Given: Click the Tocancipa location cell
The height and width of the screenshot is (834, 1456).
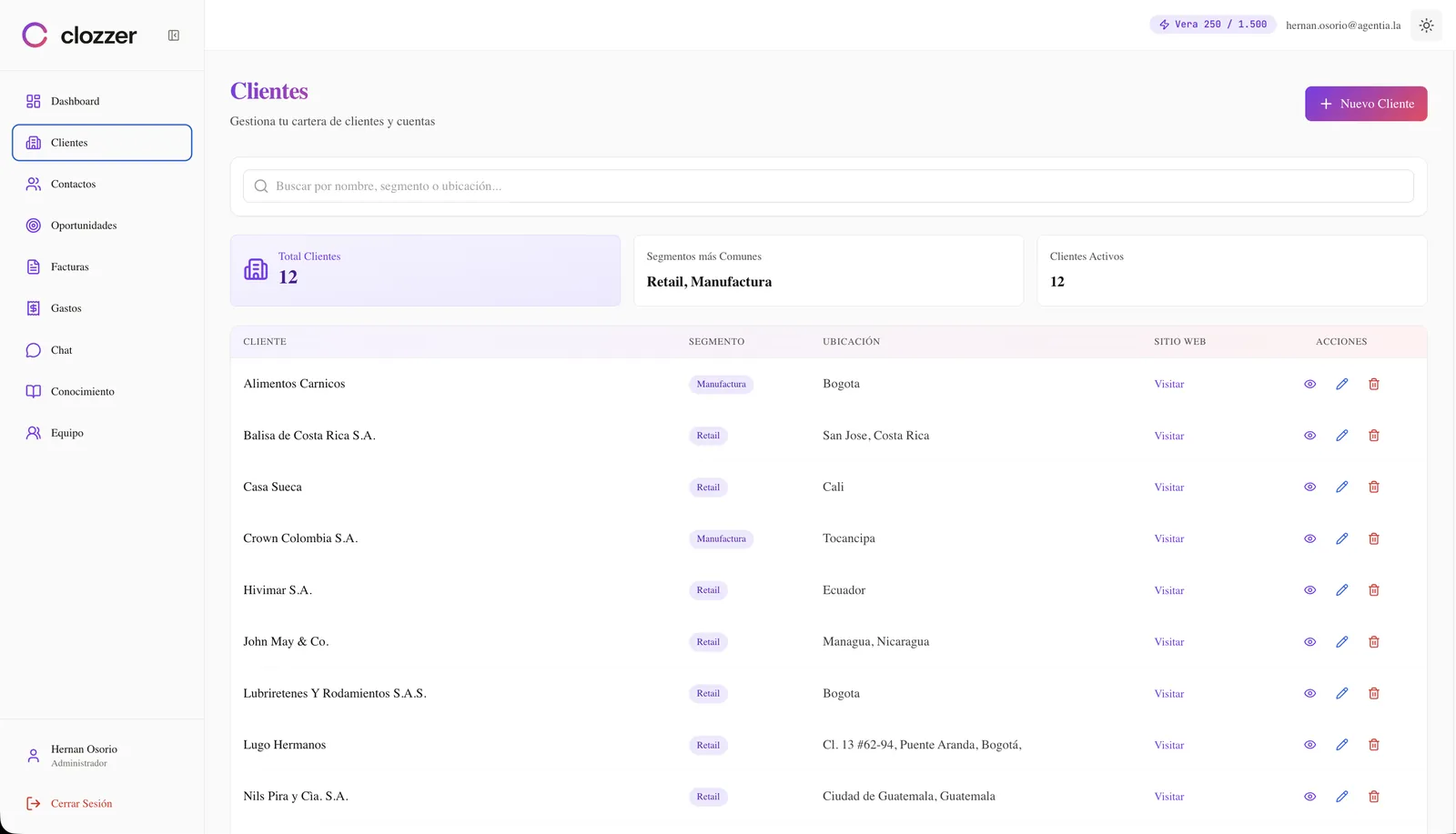Looking at the screenshot, I should (x=849, y=538).
